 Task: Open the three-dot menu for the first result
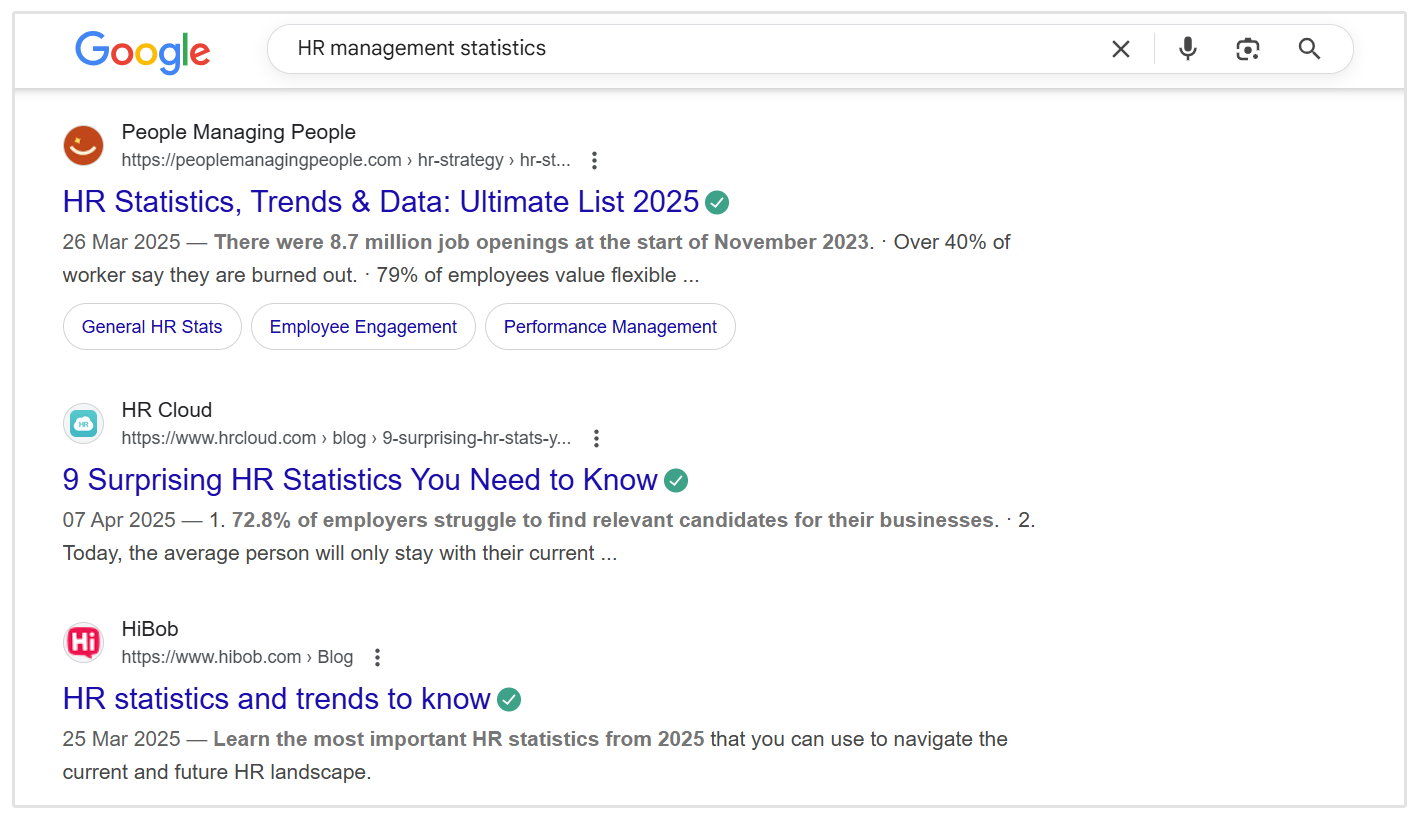tap(594, 159)
